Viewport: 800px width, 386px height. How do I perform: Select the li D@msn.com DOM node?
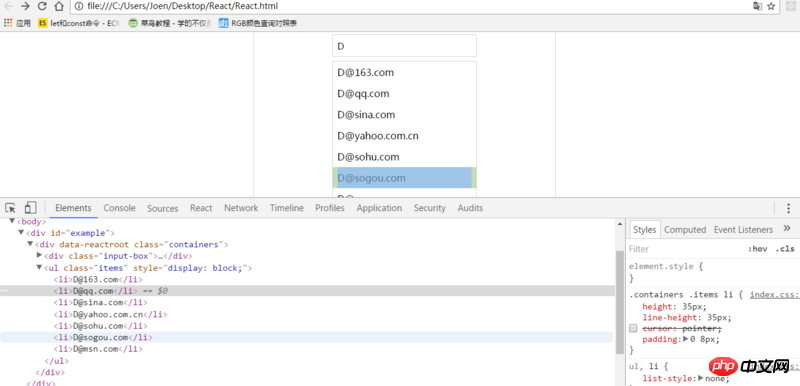[98, 349]
